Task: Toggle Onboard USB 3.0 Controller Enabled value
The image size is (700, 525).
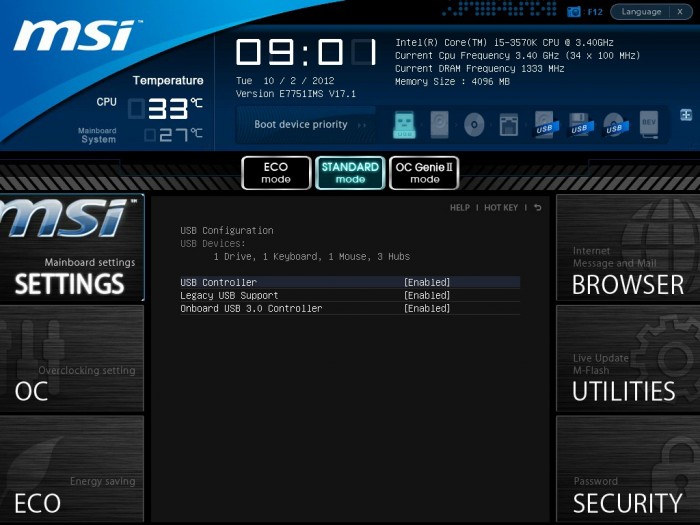Action: 427,309
